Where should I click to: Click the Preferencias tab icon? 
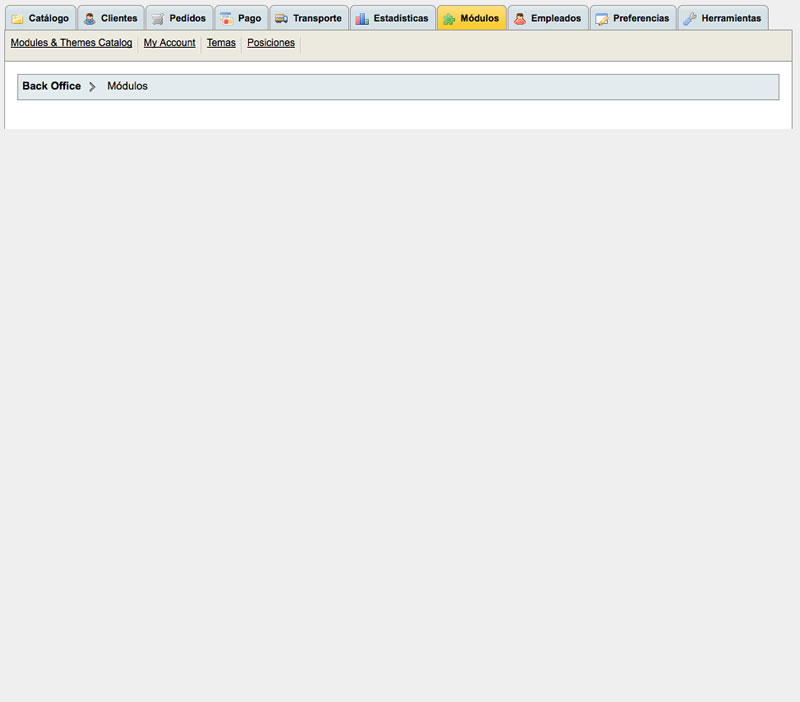tap(602, 19)
